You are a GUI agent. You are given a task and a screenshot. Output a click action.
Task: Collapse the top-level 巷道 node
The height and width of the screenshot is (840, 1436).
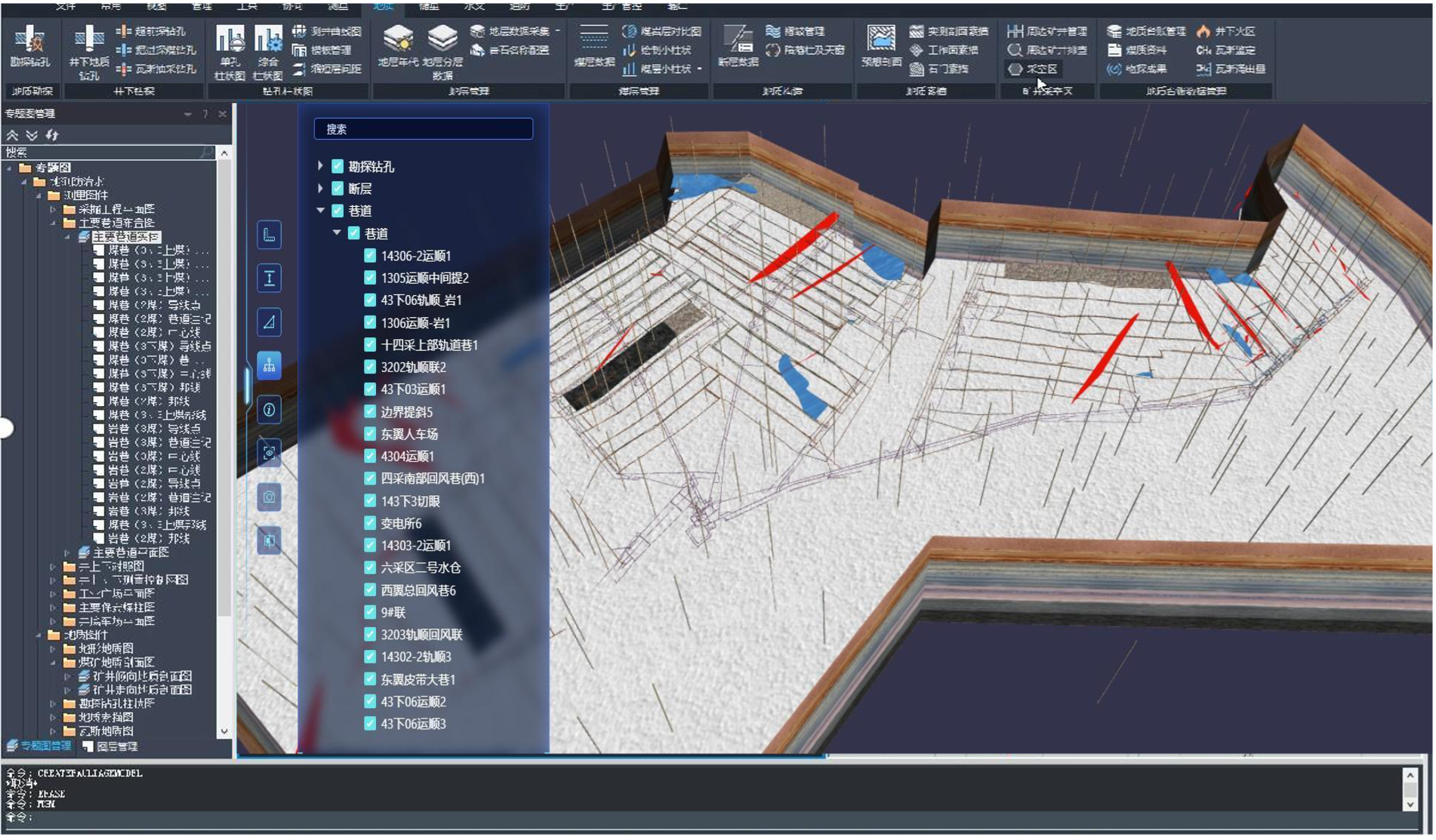pyautogui.click(x=320, y=211)
